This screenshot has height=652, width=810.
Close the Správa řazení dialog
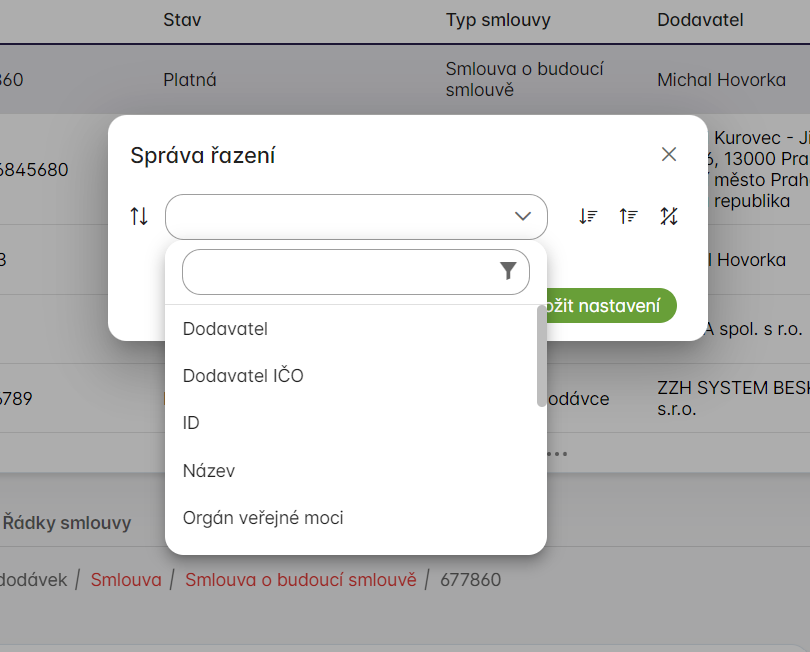[x=669, y=154]
